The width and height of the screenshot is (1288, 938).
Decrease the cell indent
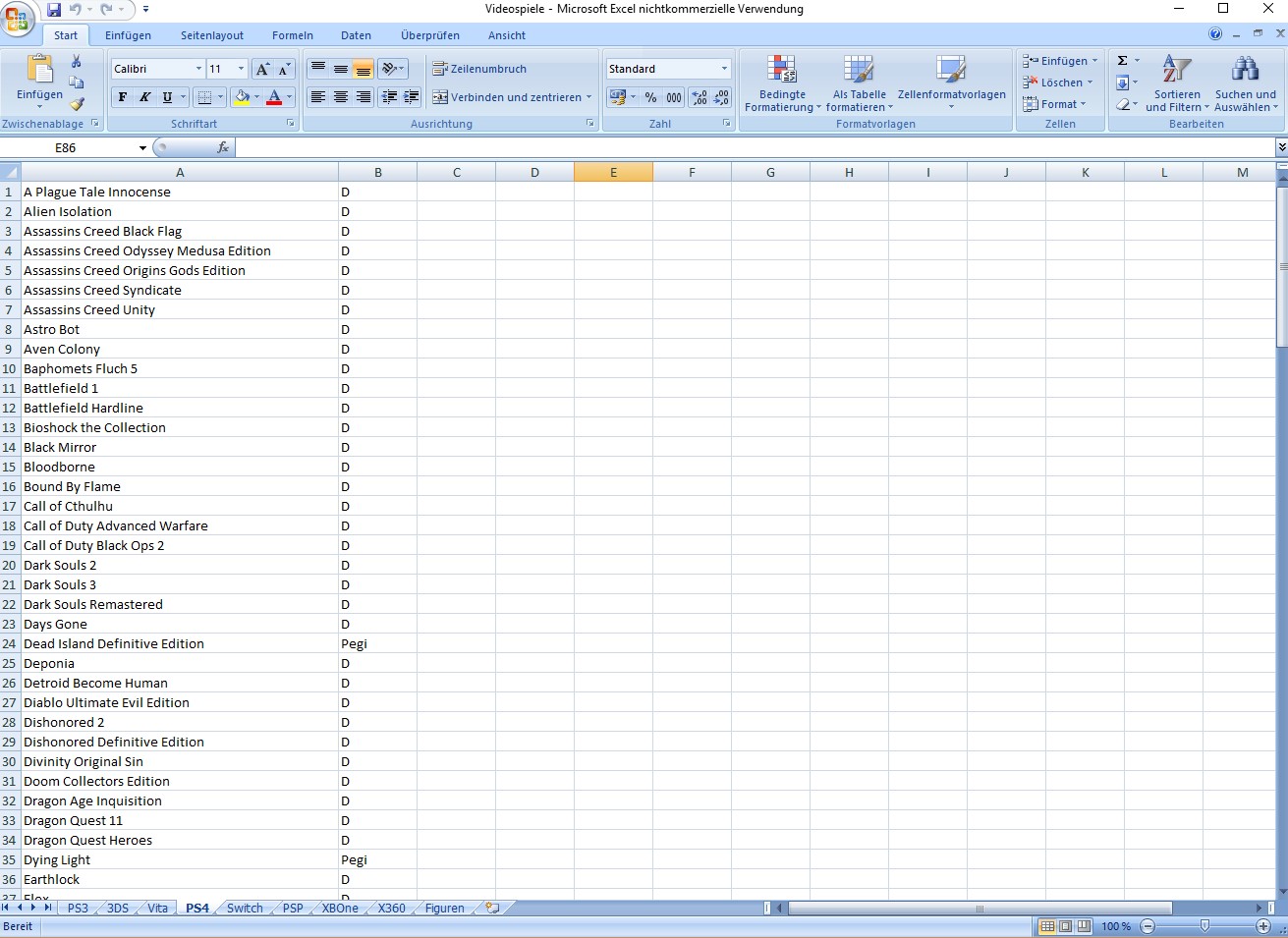pyautogui.click(x=389, y=97)
